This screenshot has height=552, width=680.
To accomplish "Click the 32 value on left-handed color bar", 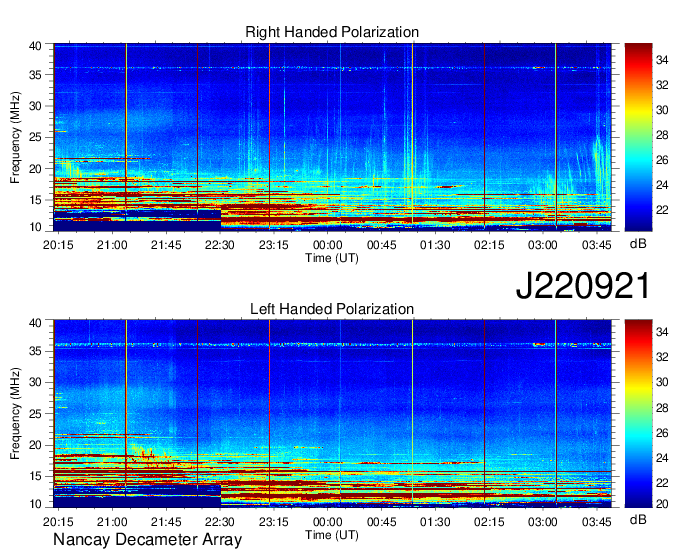I will (662, 357).
